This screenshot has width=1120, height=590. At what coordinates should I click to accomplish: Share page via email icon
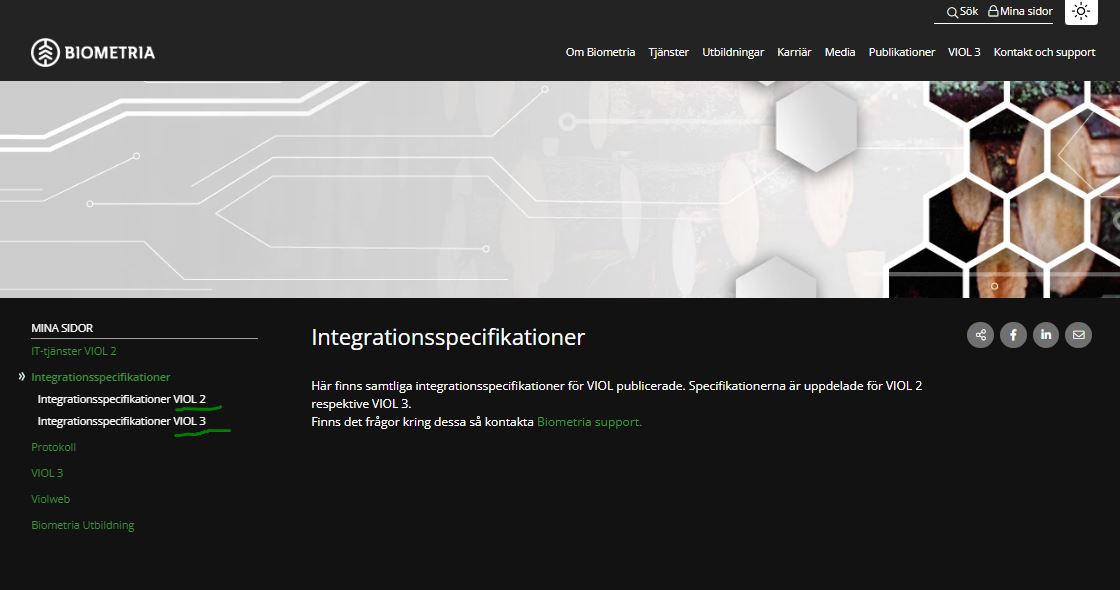[1079, 335]
